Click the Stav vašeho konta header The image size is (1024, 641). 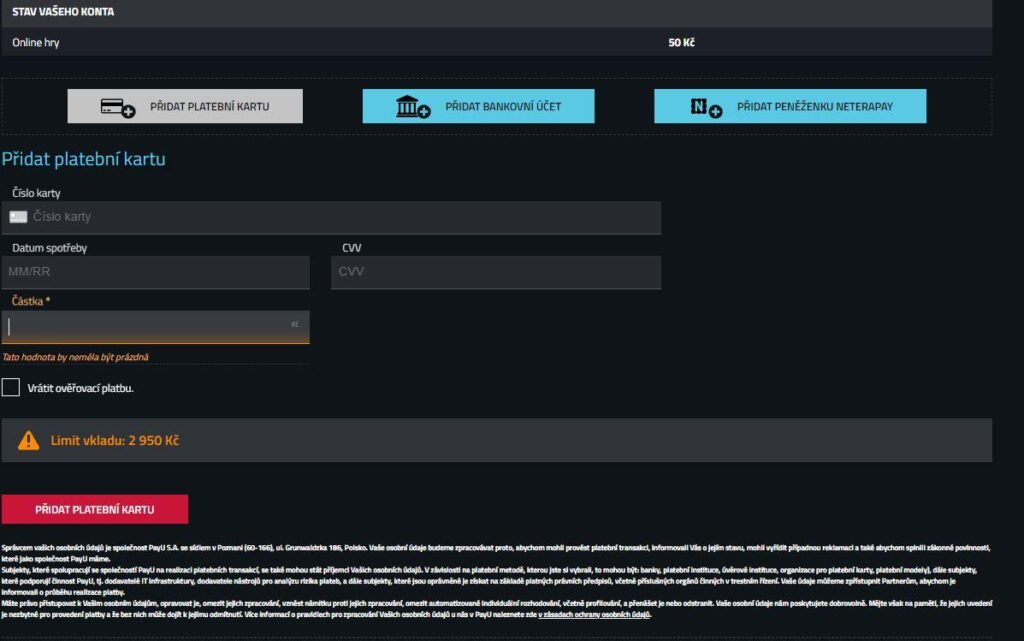click(63, 12)
